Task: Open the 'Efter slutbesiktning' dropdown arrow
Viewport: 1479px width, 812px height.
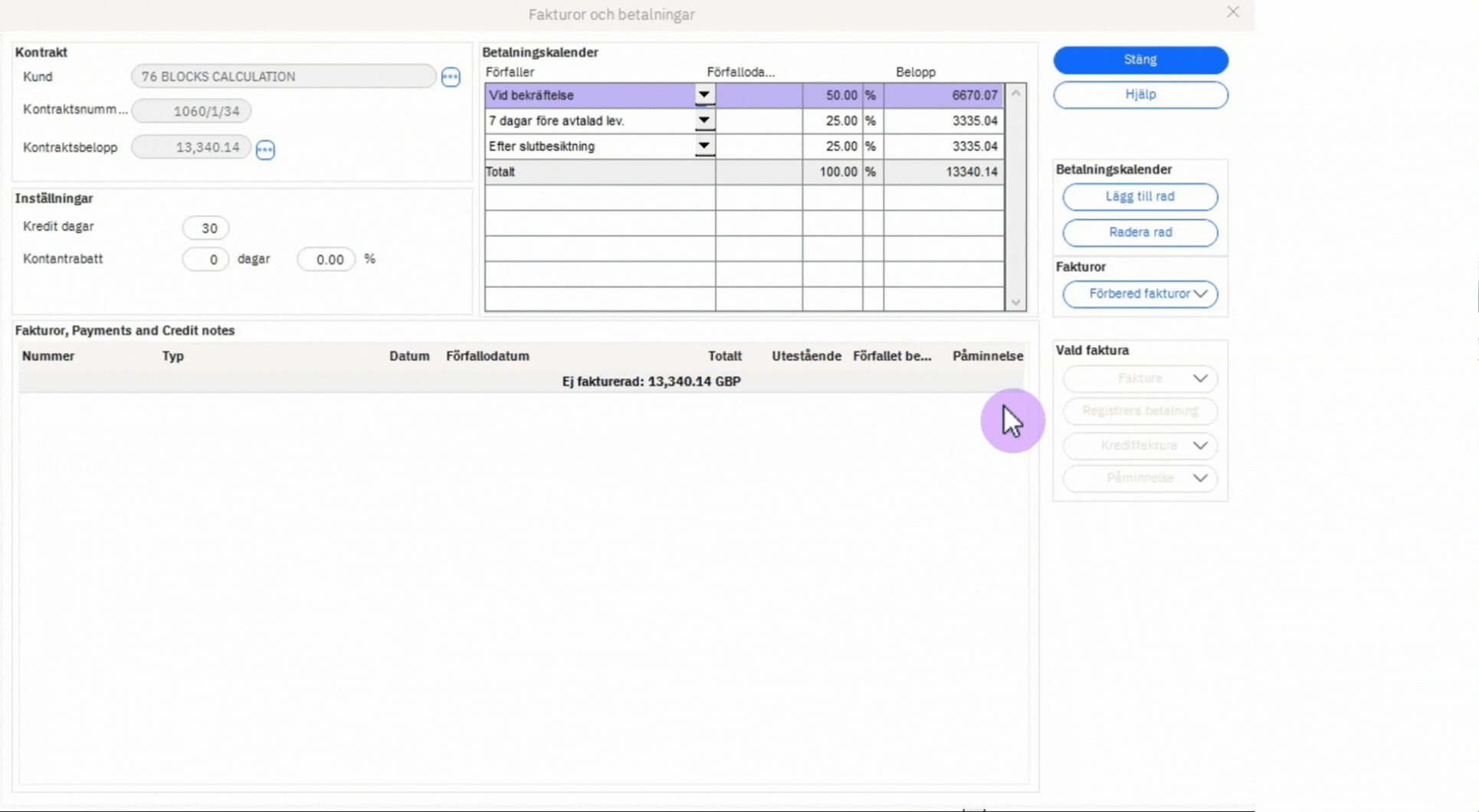Action: click(x=703, y=146)
